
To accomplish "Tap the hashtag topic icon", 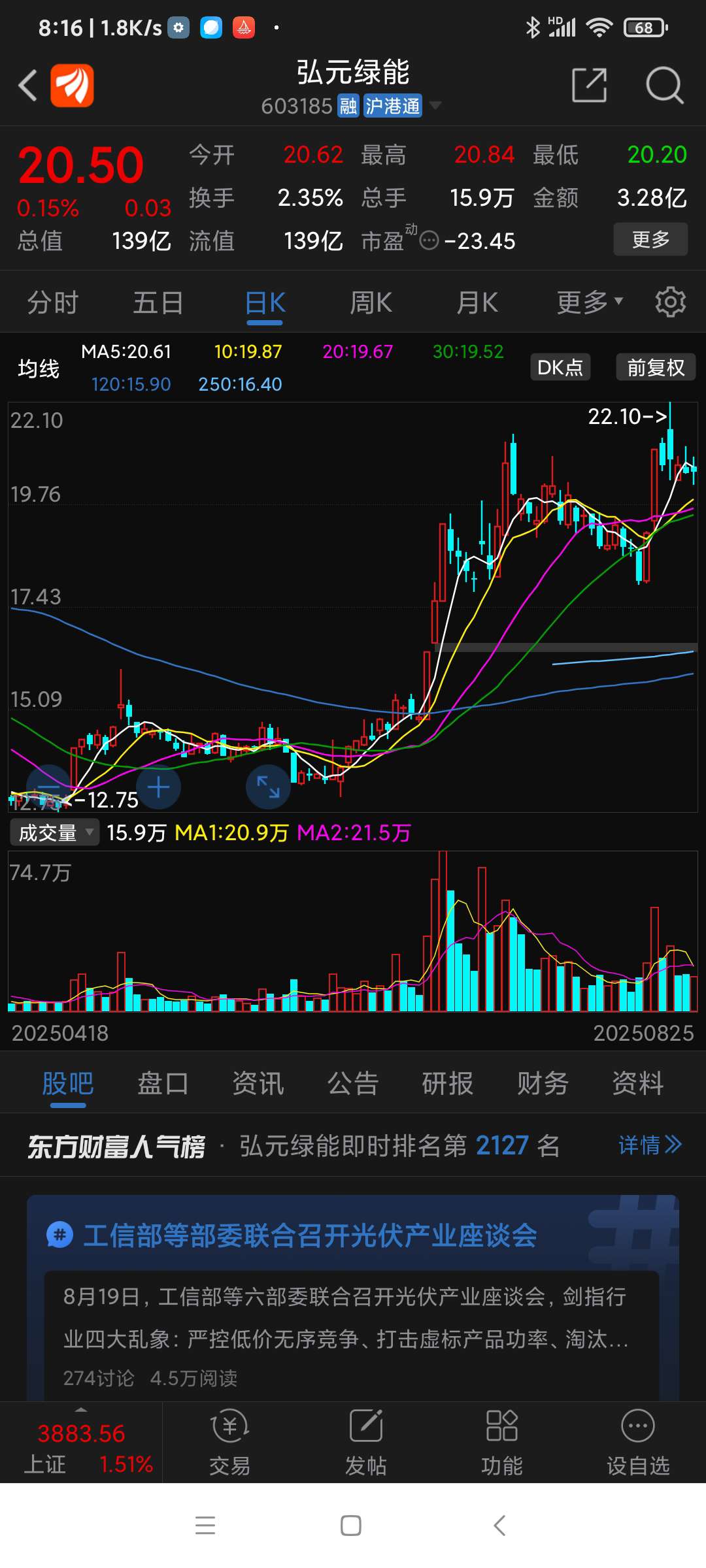I will tap(59, 1235).
